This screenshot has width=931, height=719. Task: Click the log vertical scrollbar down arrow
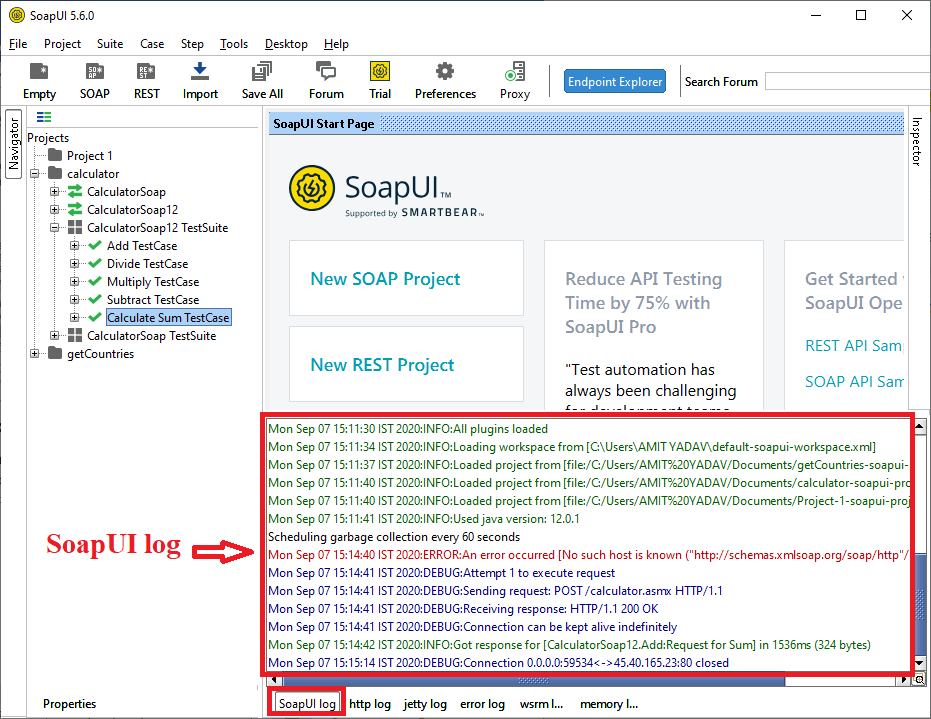[920, 663]
